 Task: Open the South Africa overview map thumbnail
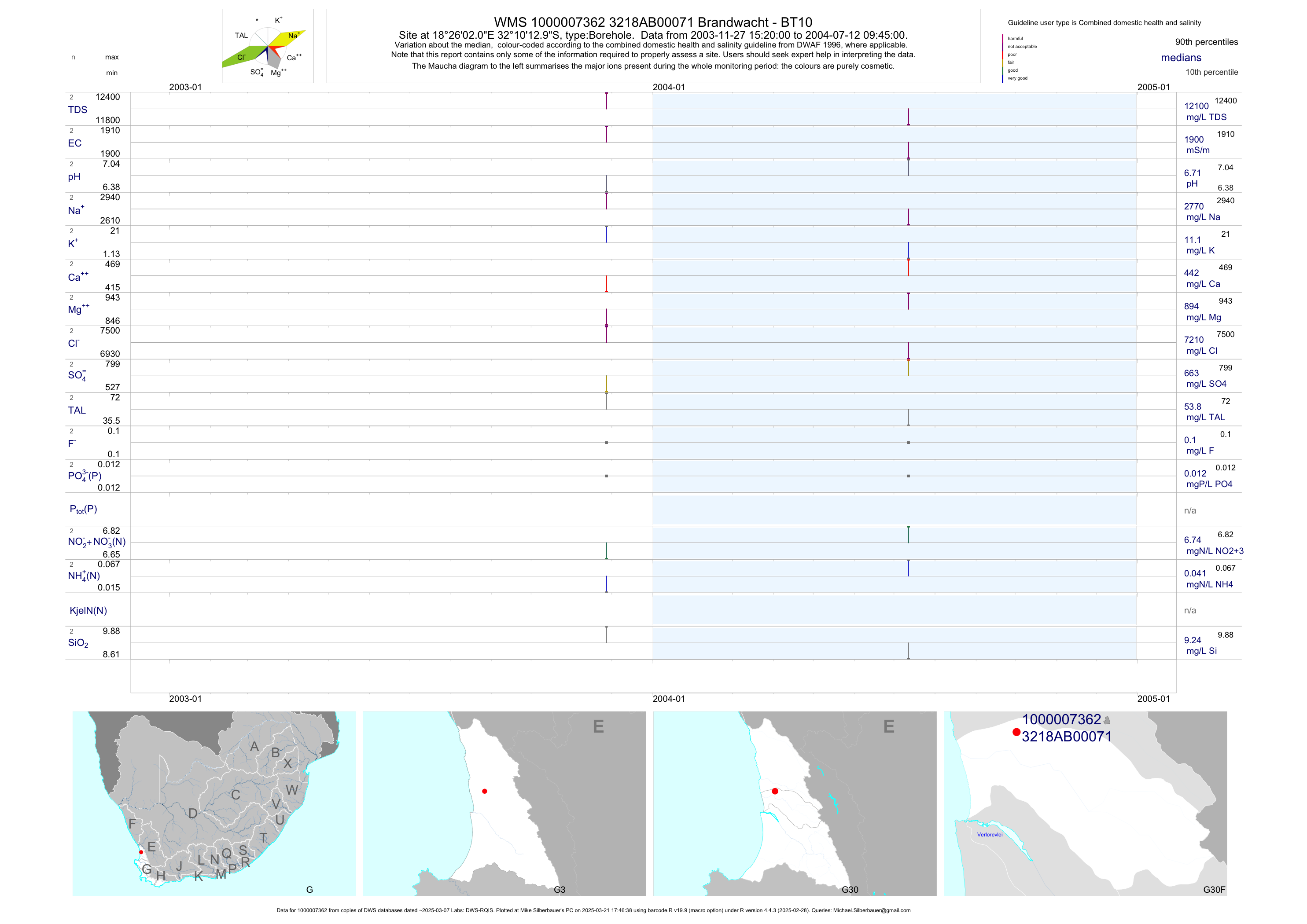214,803
